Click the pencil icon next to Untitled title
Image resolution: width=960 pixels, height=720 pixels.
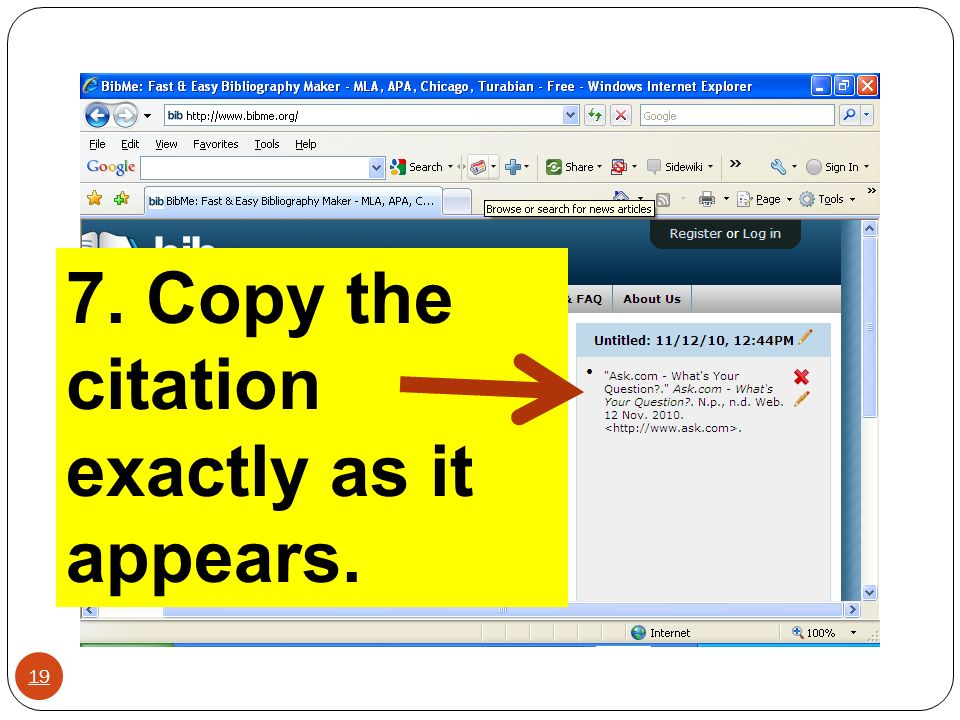tap(806, 337)
